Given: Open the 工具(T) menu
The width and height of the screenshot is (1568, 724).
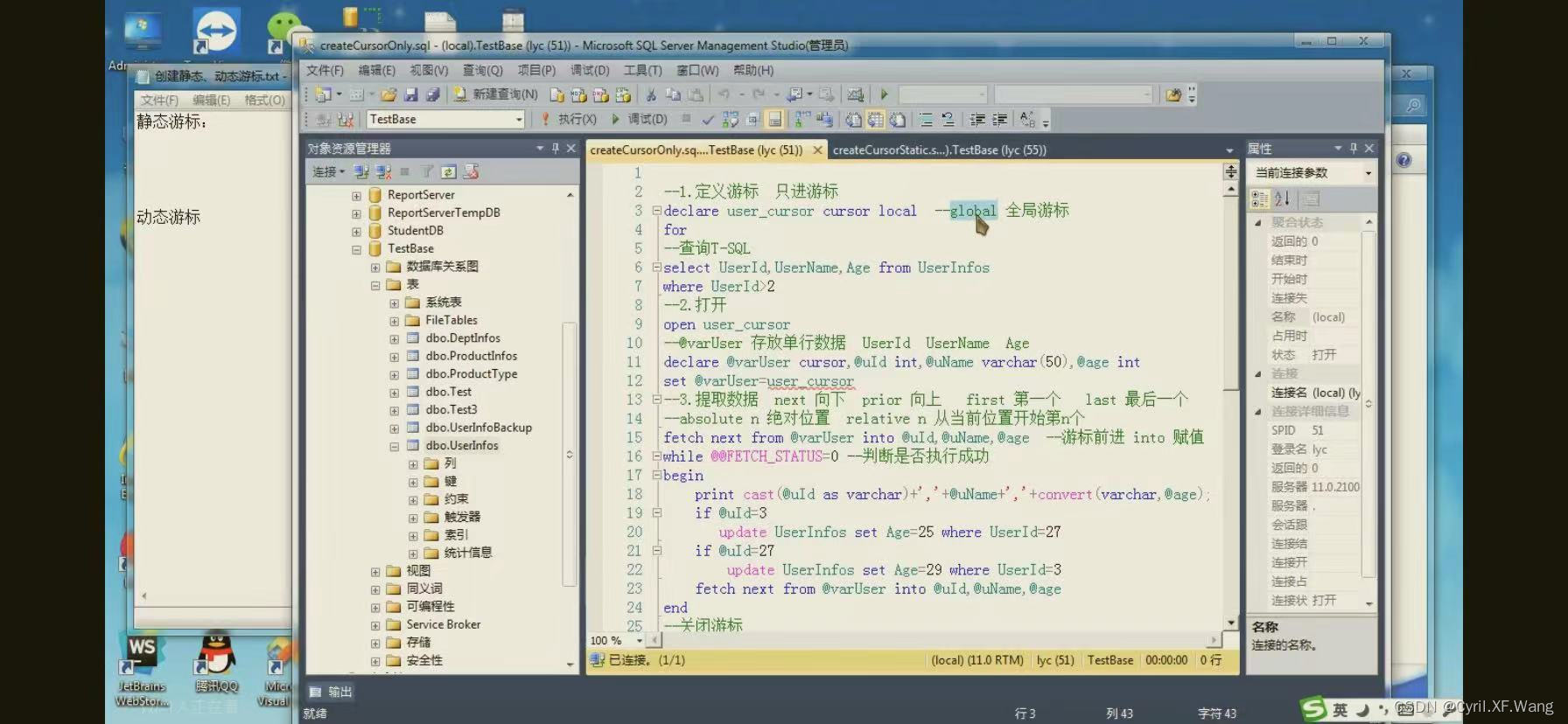Looking at the screenshot, I should 642,70.
